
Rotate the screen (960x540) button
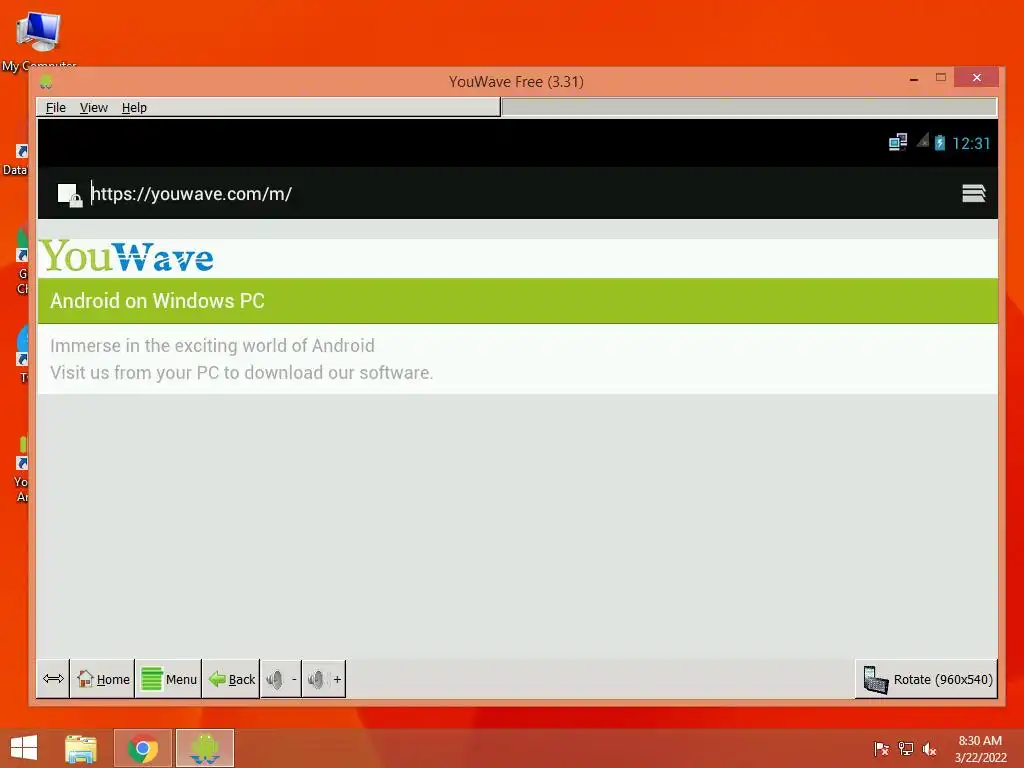927,679
